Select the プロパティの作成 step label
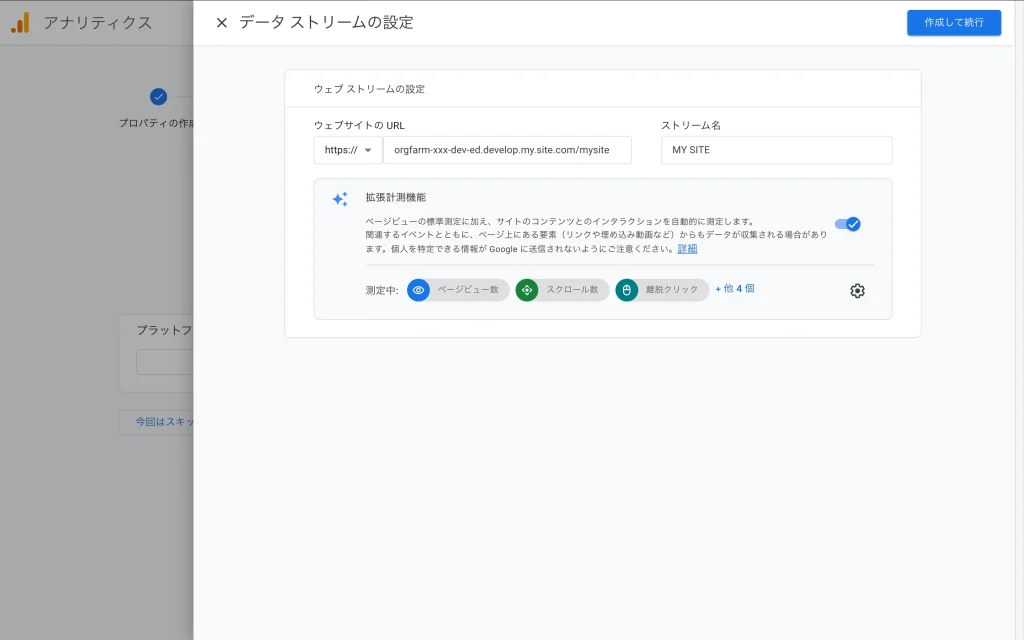 [x=157, y=123]
